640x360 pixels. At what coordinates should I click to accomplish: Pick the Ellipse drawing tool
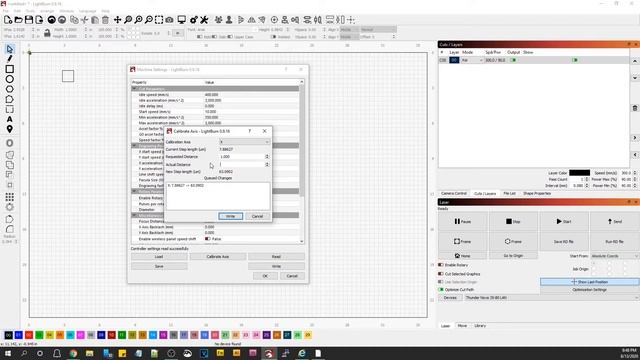pyautogui.click(x=9, y=79)
